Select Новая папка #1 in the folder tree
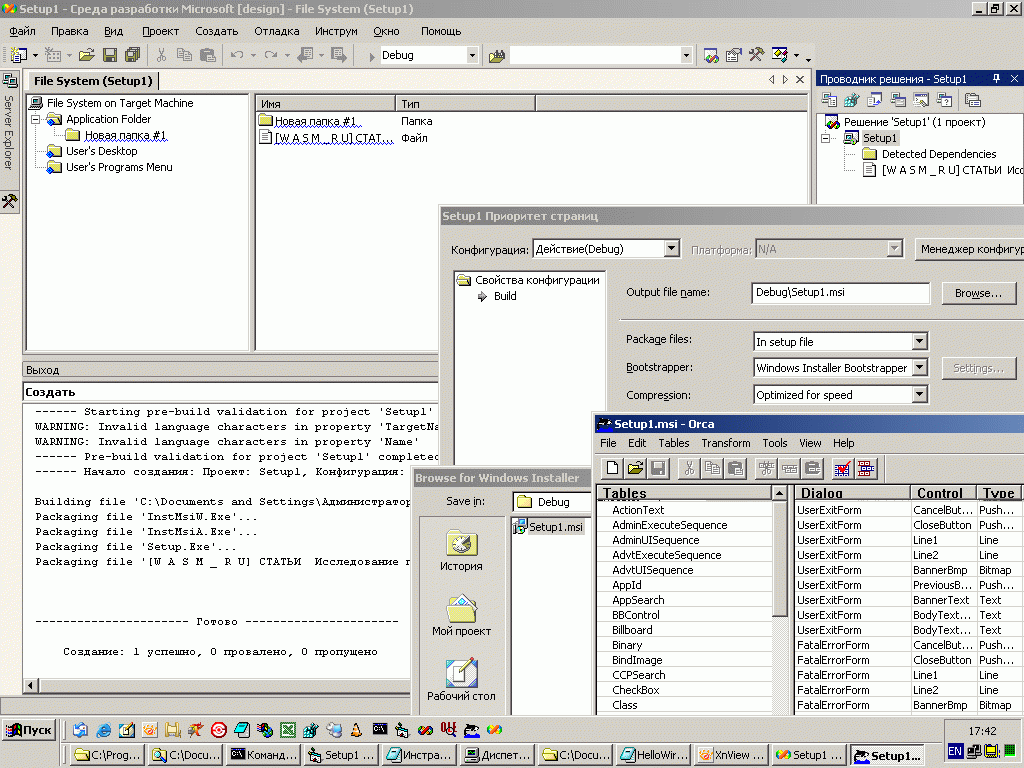 point(125,135)
